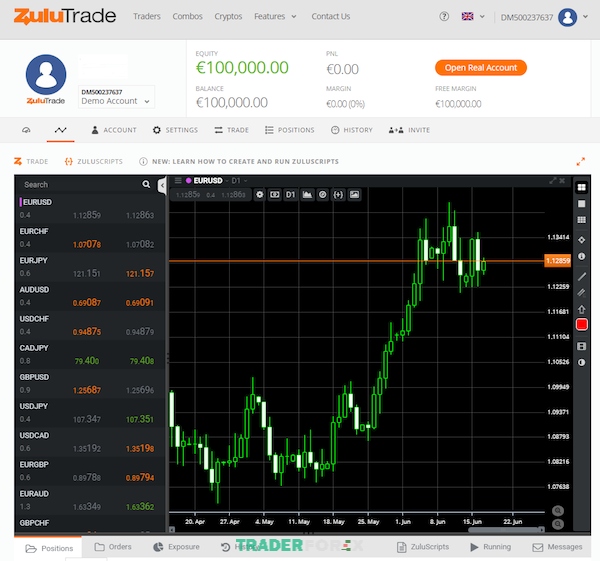This screenshot has height=561, width=600.
Task: Click the trade/order ticket icon in chart toolbar
Action: (275, 195)
